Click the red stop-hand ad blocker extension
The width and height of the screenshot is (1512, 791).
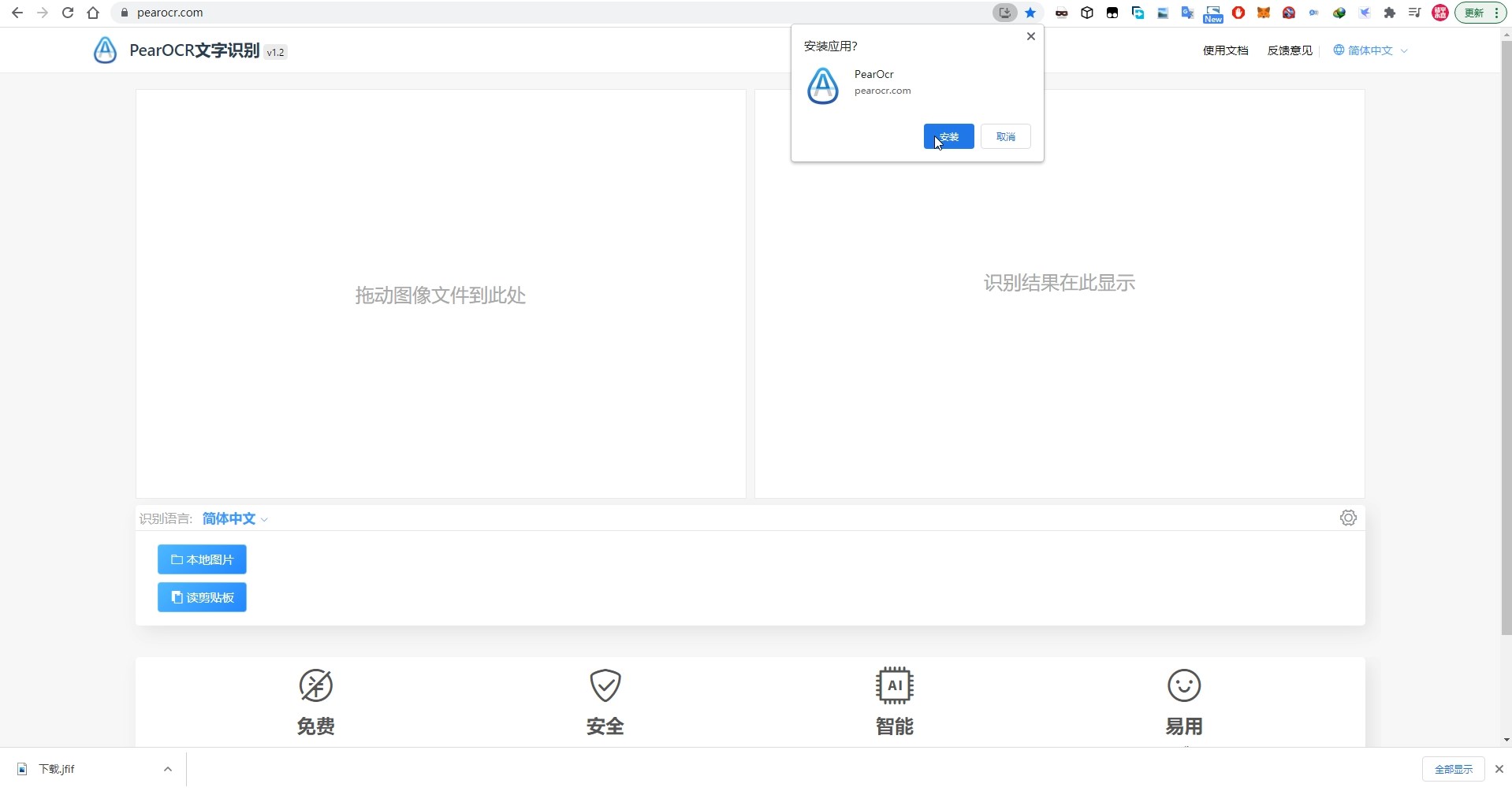pyautogui.click(x=1238, y=13)
